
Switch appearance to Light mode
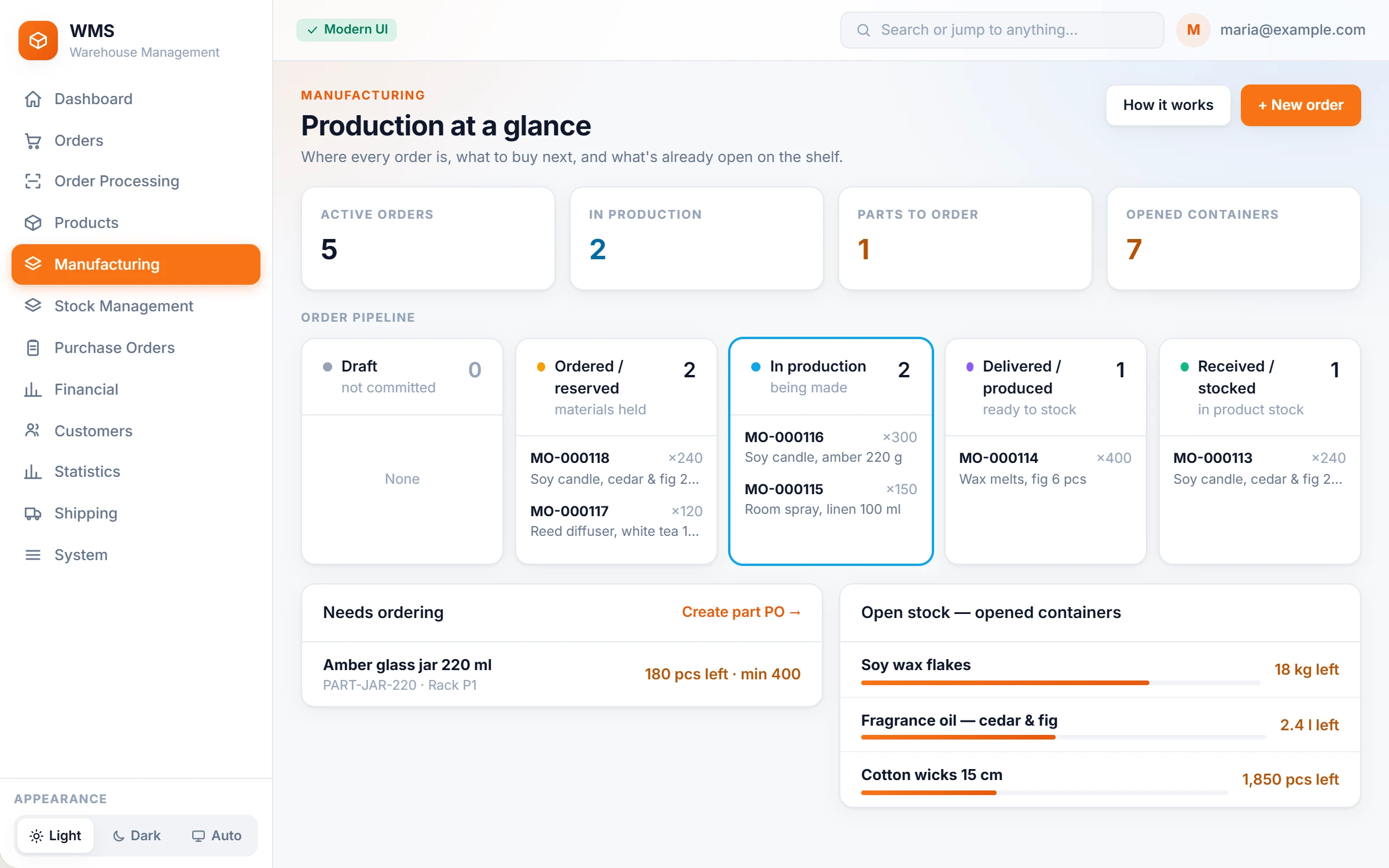(56, 836)
